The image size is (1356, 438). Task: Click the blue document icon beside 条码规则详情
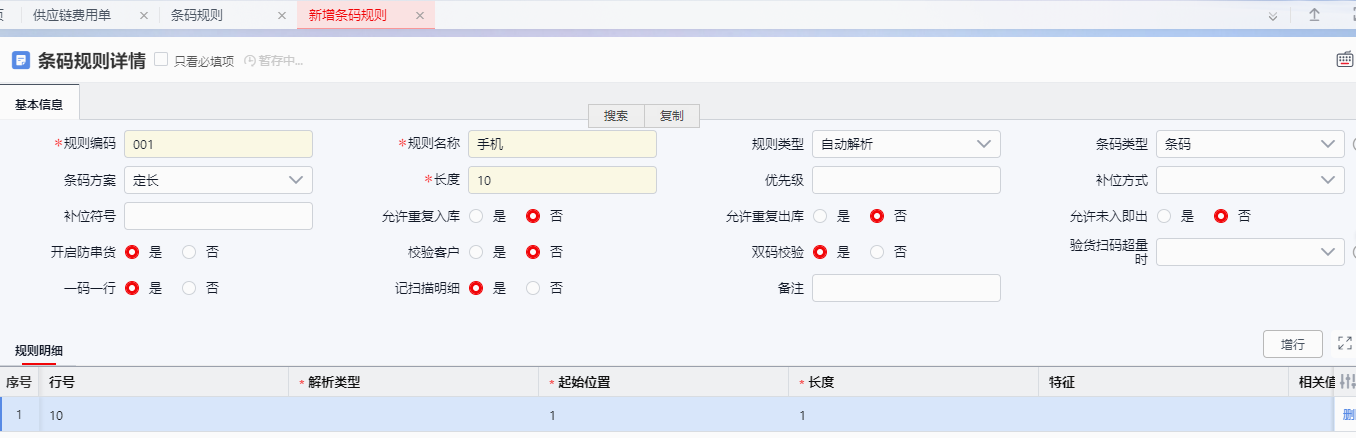[20, 60]
